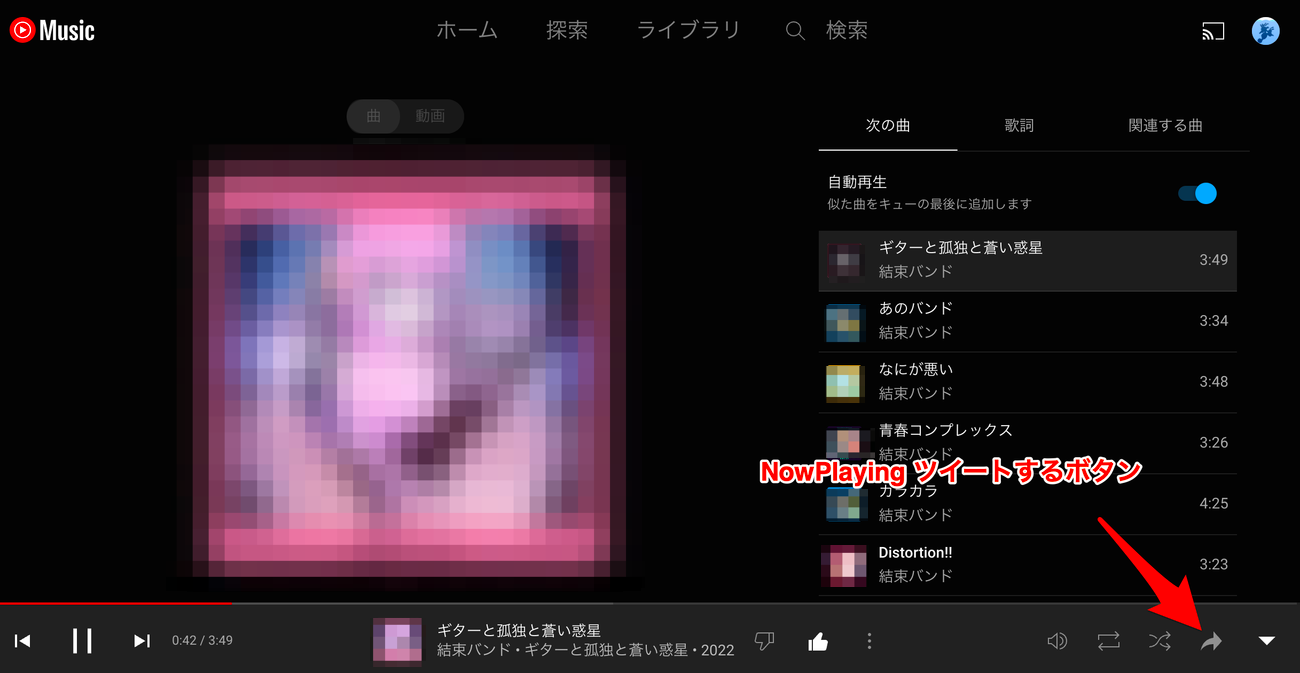Open the user account avatar
This screenshot has width=1300, height=673.
1266,31
